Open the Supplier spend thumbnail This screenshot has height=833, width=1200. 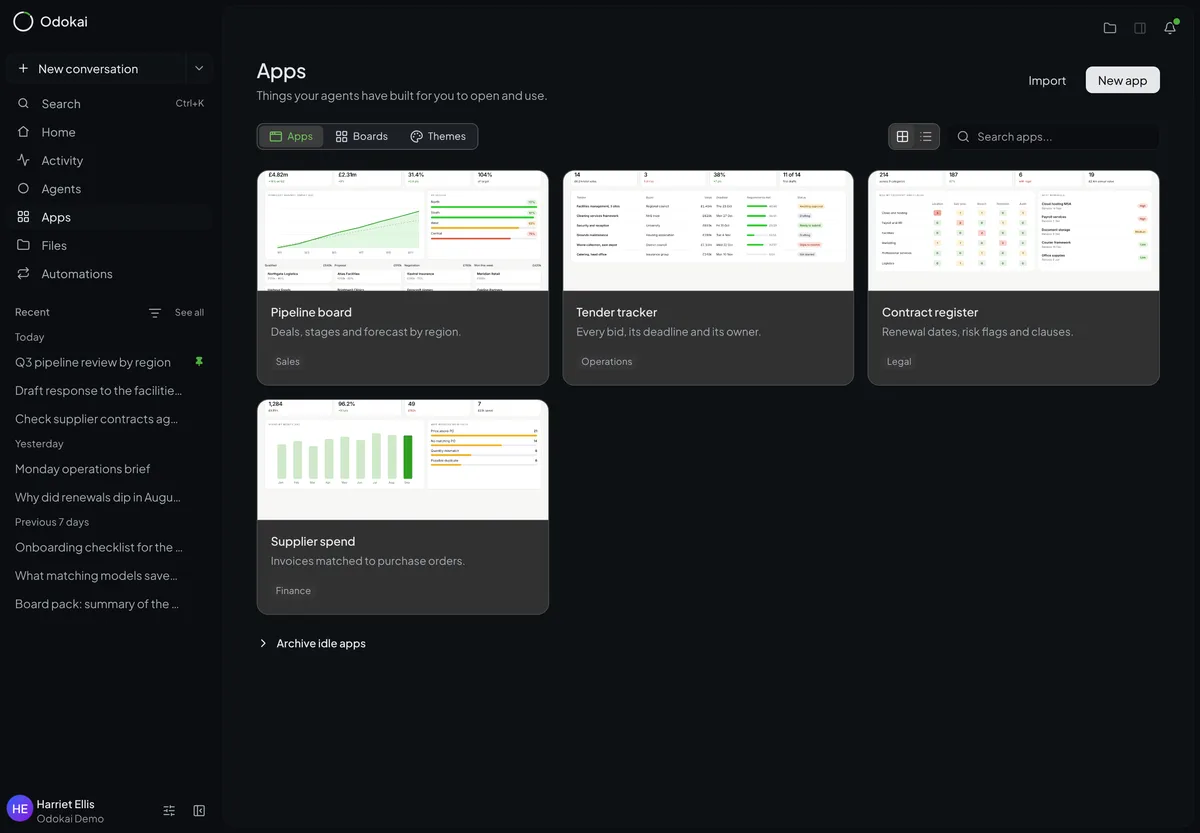pyautogui.click(x=403, y=460)
